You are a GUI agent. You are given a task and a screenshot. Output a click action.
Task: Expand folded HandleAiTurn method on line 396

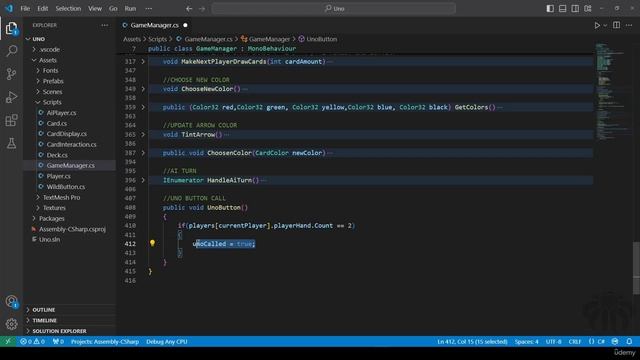[143, 180]
